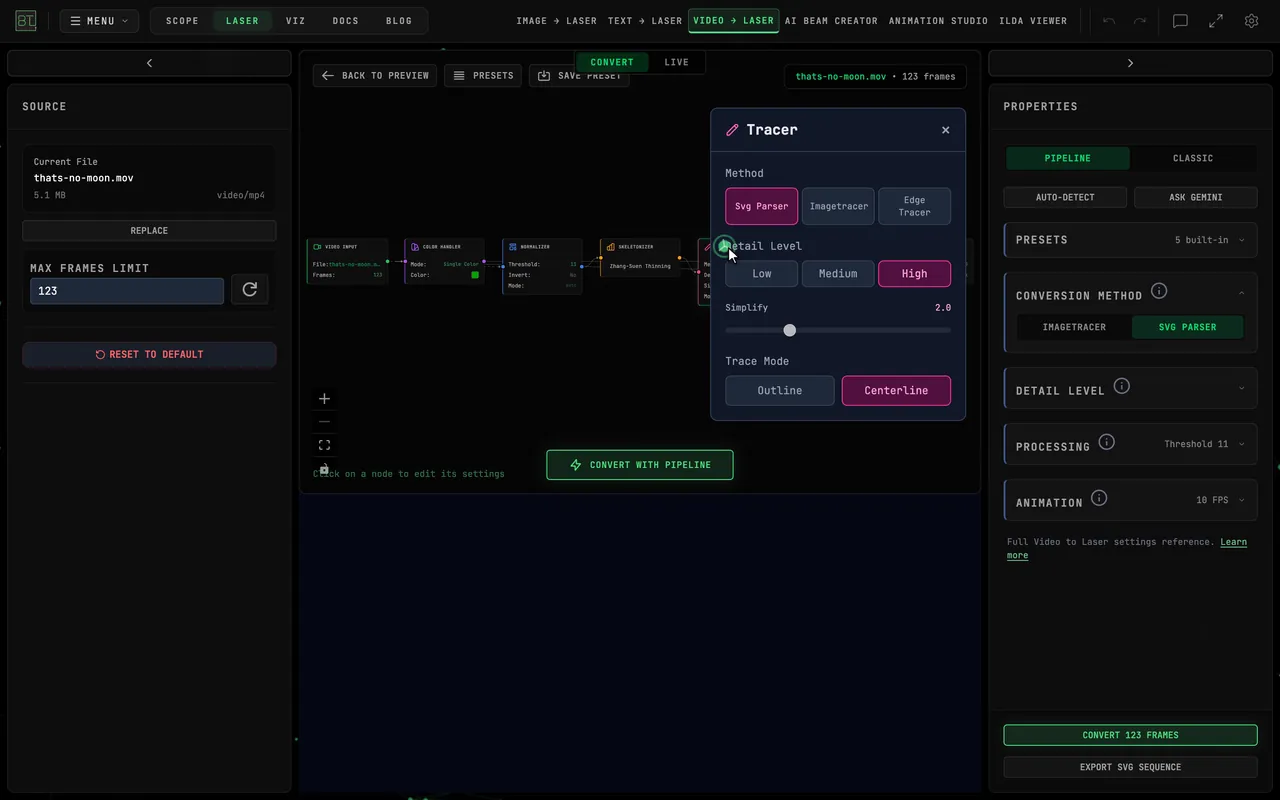Viewport: 1280px width, 800px height.
Task: Open the comment bubble icon
Action: point(1180,21)
